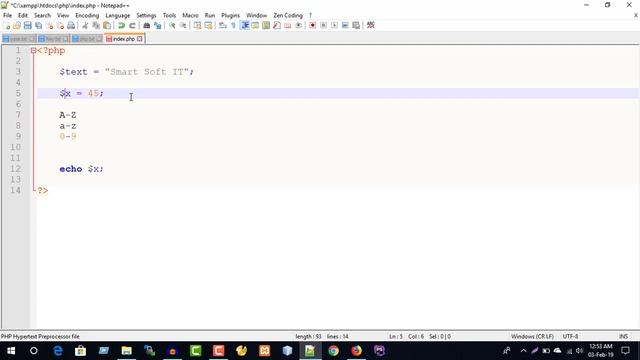The width and height of the screenshot is (640, 360).
Task: Click 'Windows (CR LF)' in status bar
Action: (x=532, y=337)
